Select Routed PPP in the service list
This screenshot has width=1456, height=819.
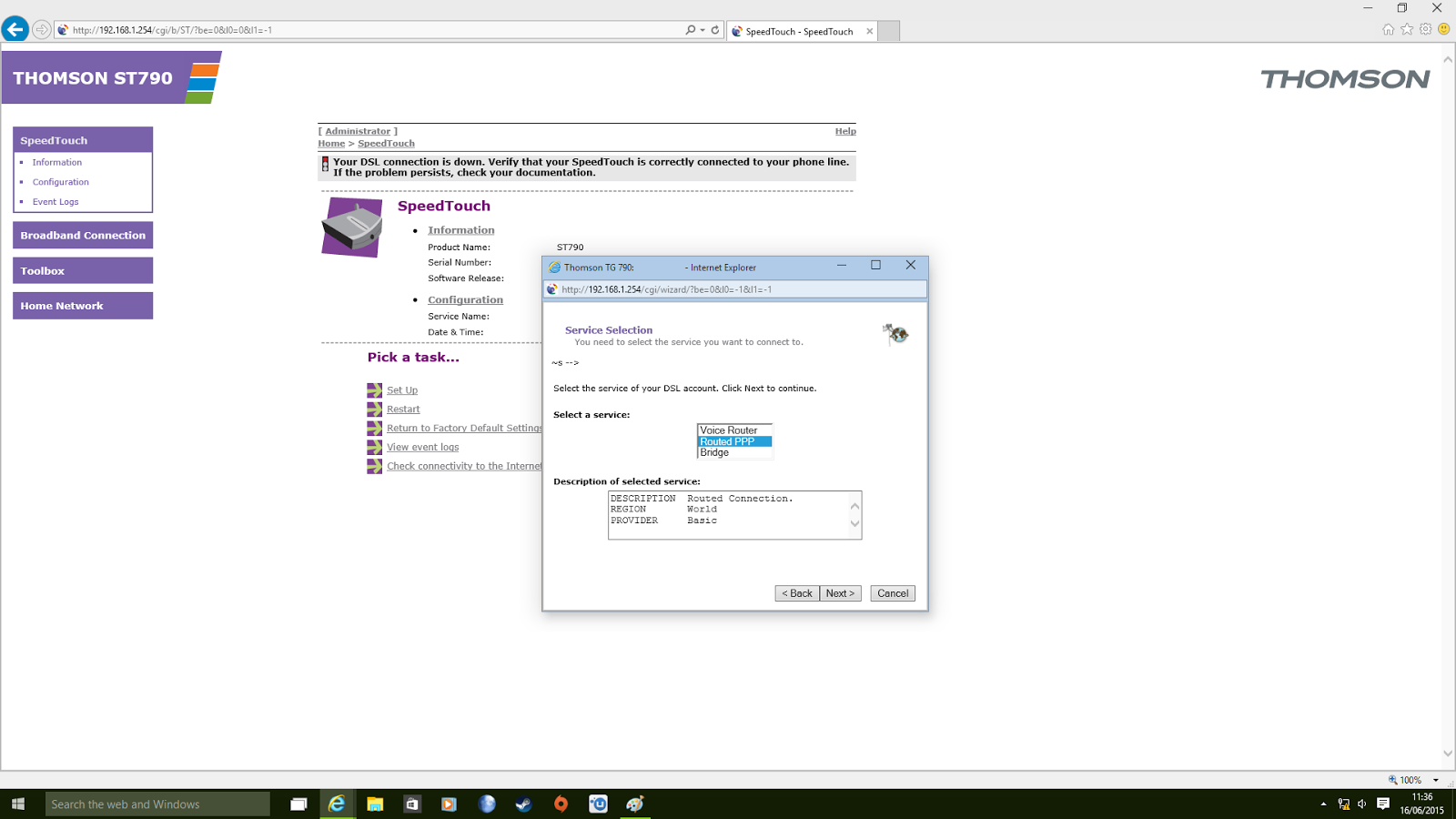[x=734, y=441]
